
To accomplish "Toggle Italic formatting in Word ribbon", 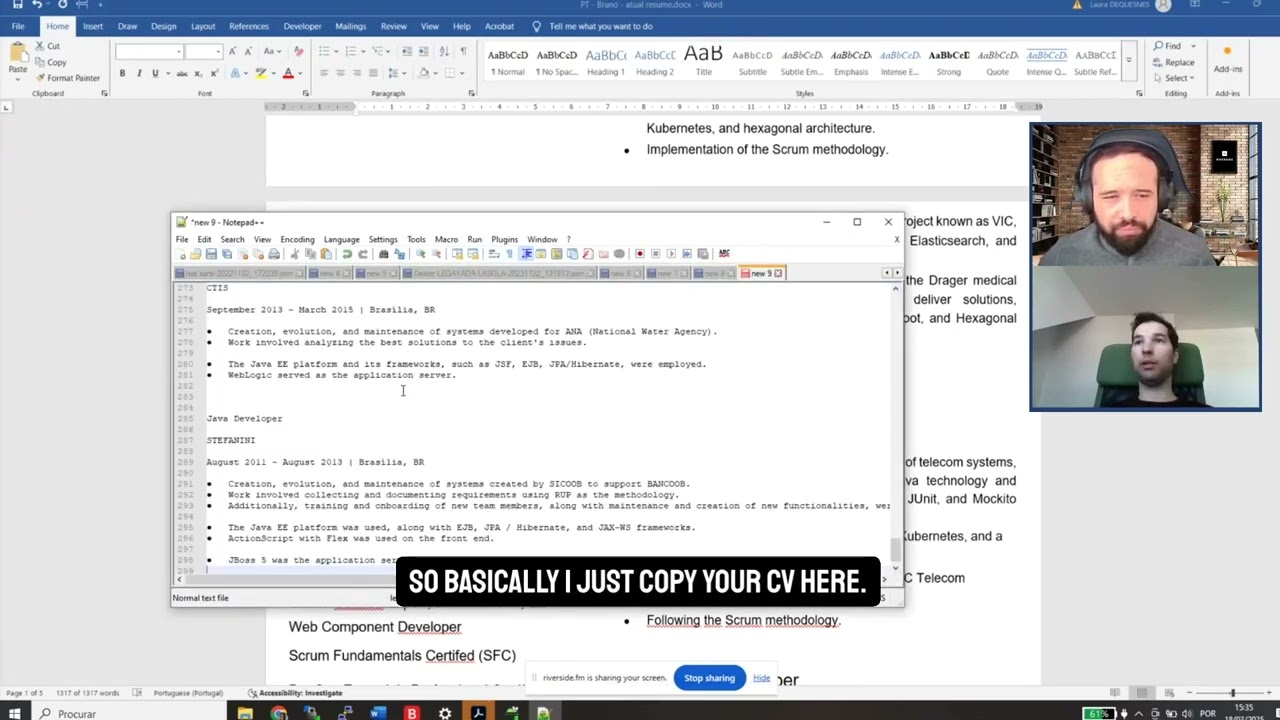I will [139, 73].
